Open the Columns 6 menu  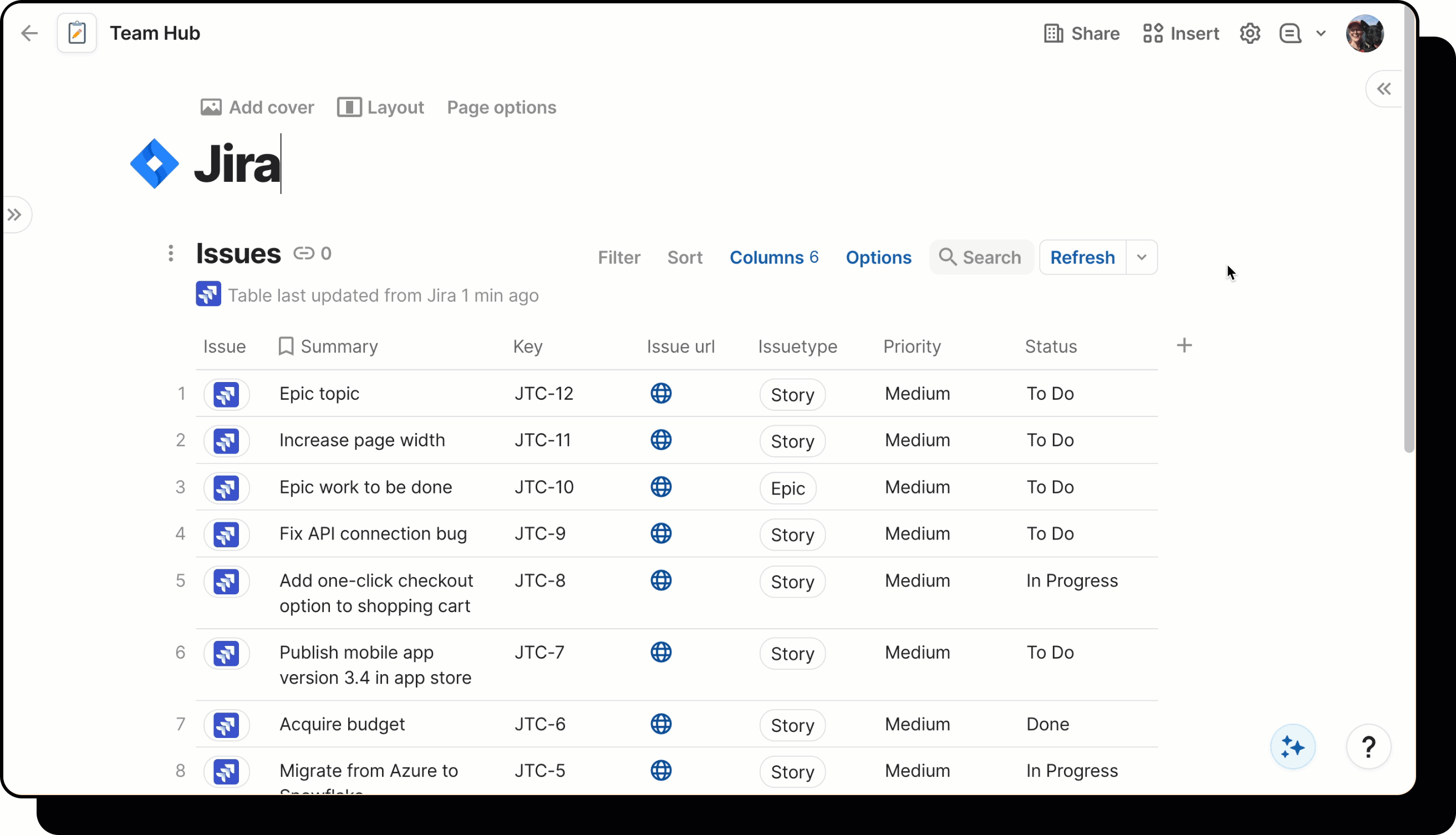[773, 257]
